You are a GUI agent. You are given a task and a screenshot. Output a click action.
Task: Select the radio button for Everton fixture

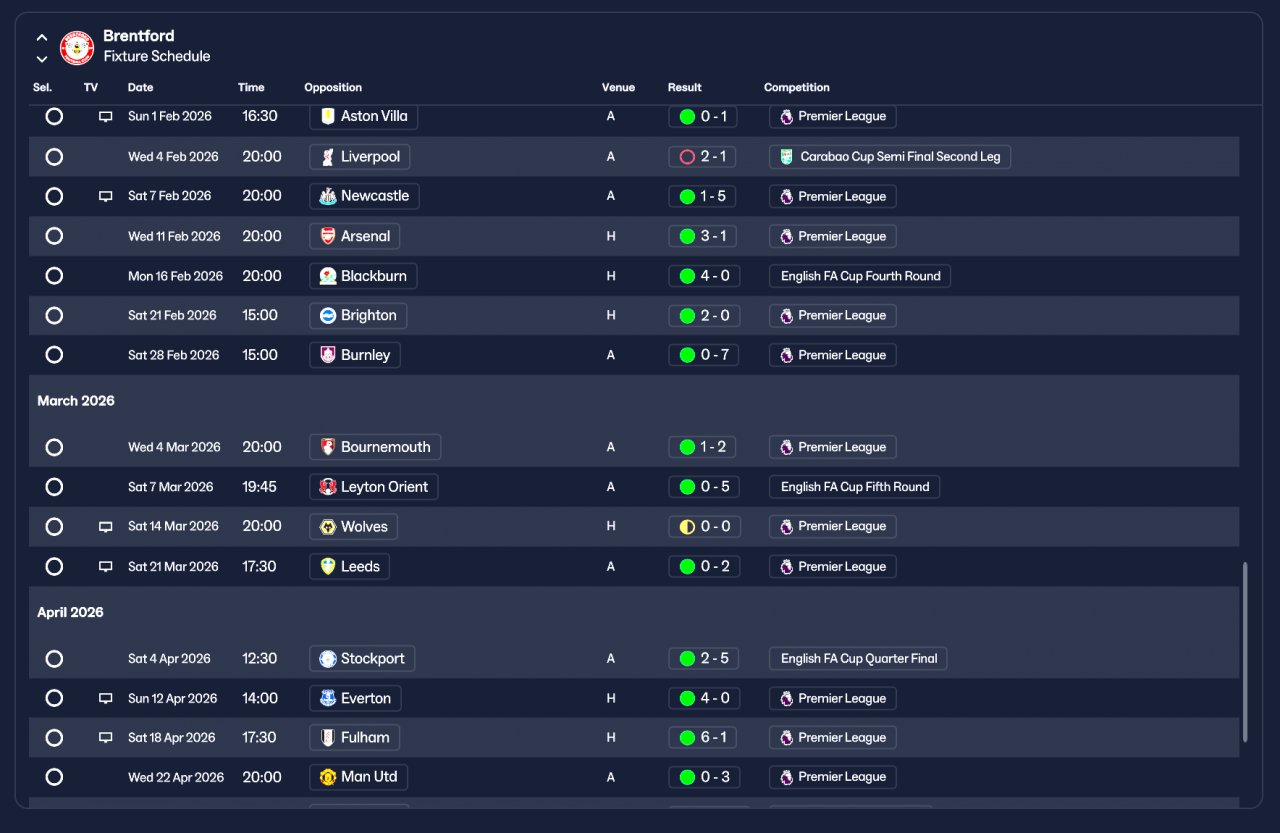coord(54,698)
